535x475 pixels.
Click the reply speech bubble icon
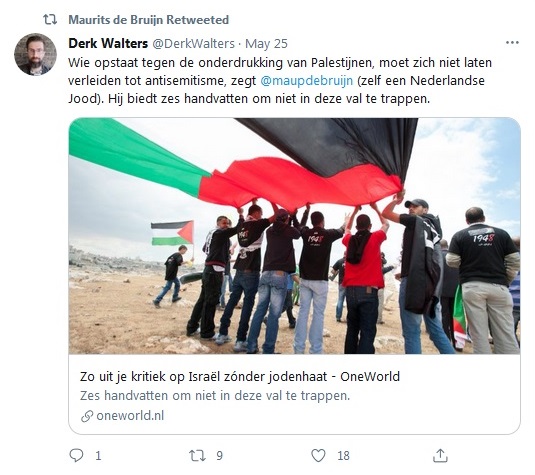tap(76, 455)
